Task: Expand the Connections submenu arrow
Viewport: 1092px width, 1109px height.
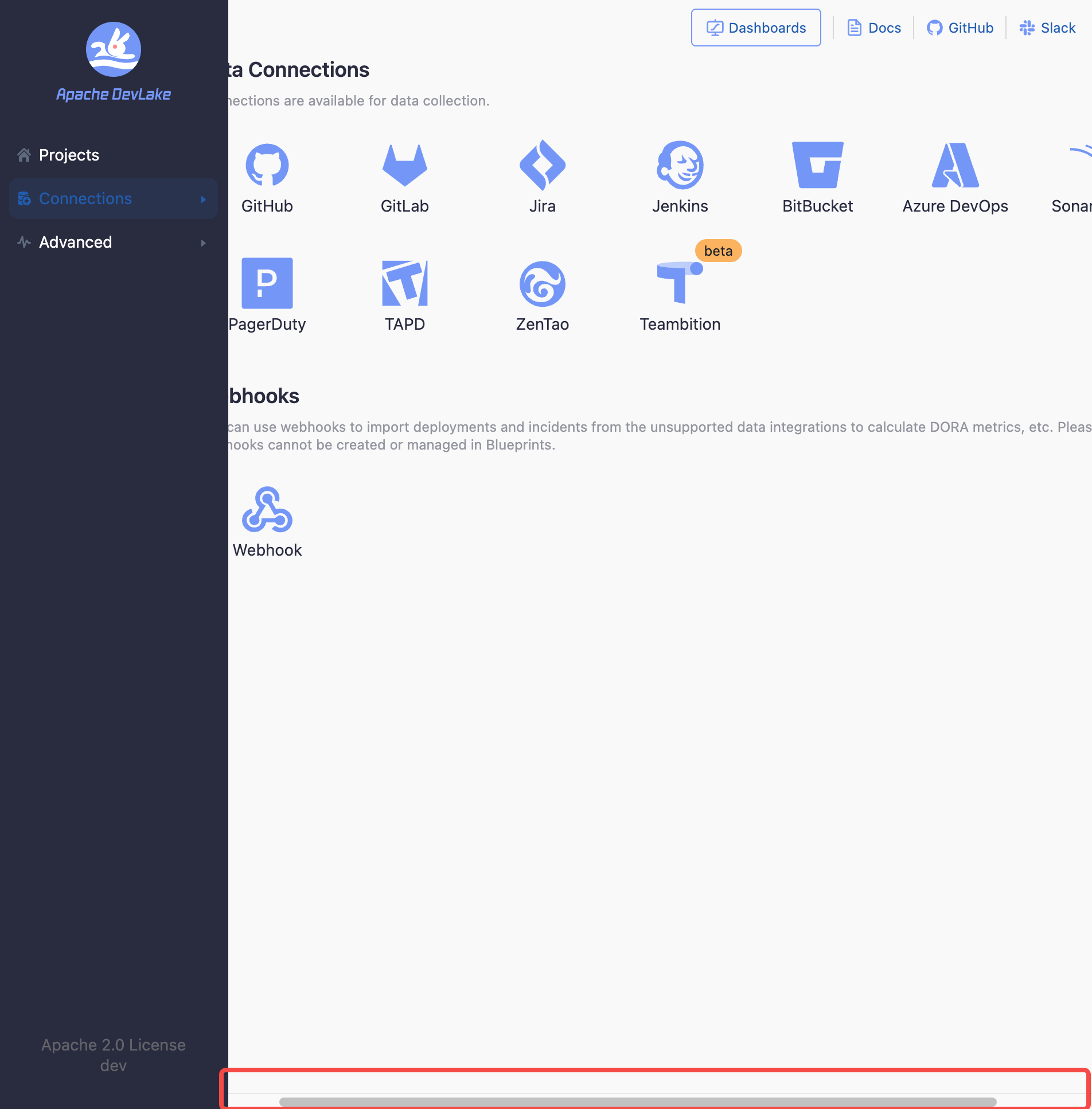Action: (203, 199)
